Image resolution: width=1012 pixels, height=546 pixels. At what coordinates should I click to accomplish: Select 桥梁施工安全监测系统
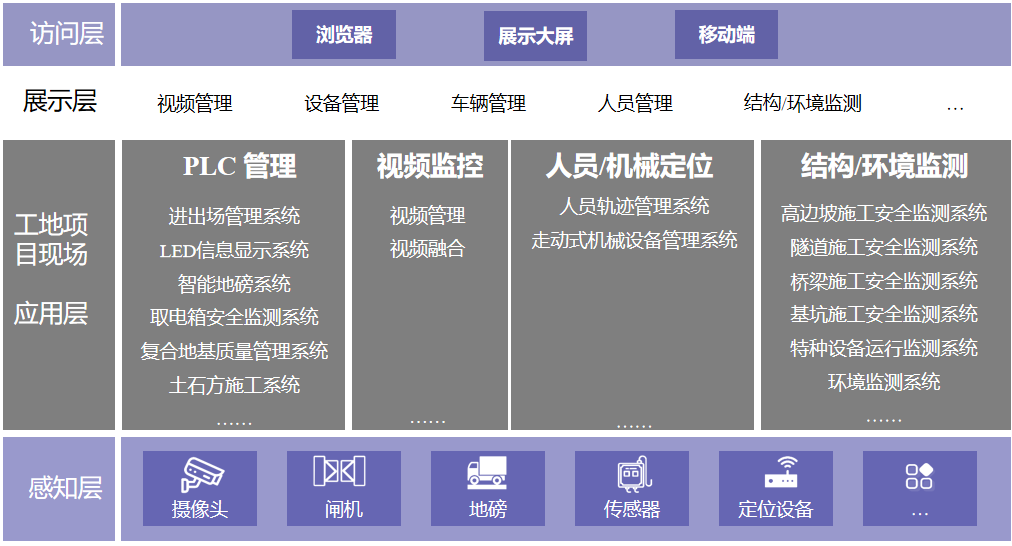coord(884,281)
